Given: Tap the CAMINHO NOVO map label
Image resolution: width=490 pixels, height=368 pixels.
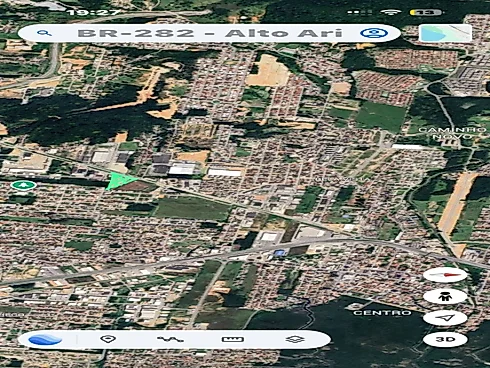Looking at the screenshot, I should click(452, 133).
